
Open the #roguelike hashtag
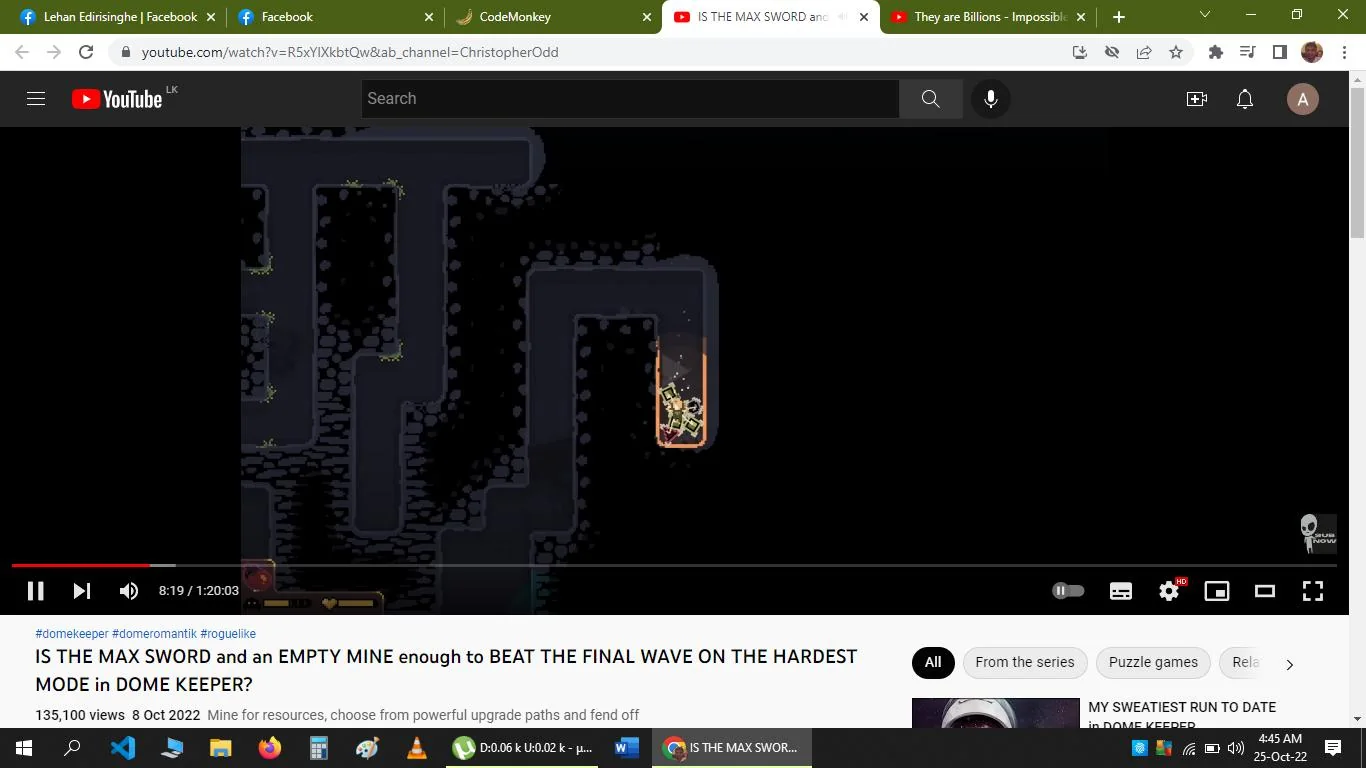pos(228,634)
